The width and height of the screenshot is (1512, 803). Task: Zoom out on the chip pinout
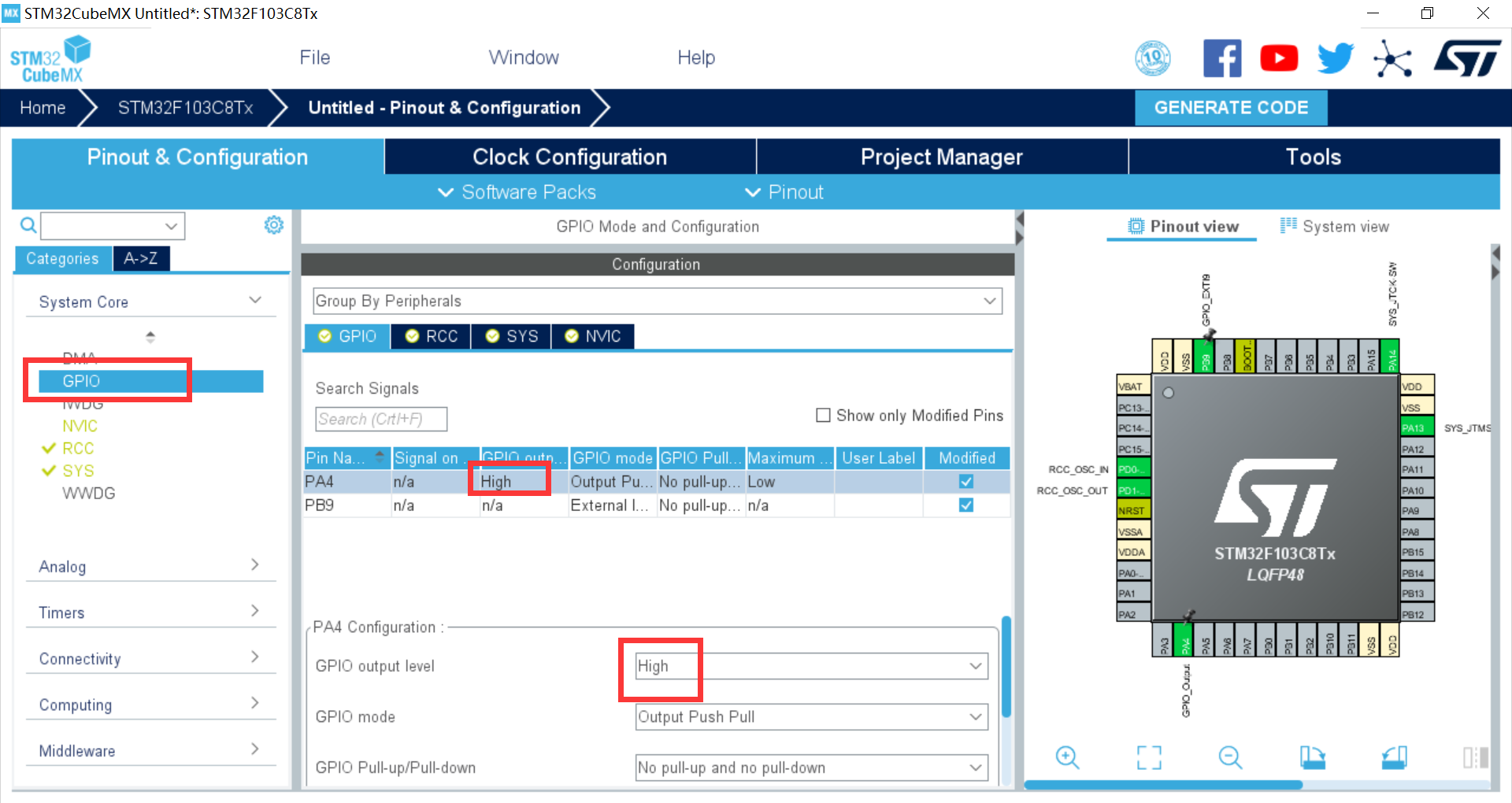coord(1230,757)
